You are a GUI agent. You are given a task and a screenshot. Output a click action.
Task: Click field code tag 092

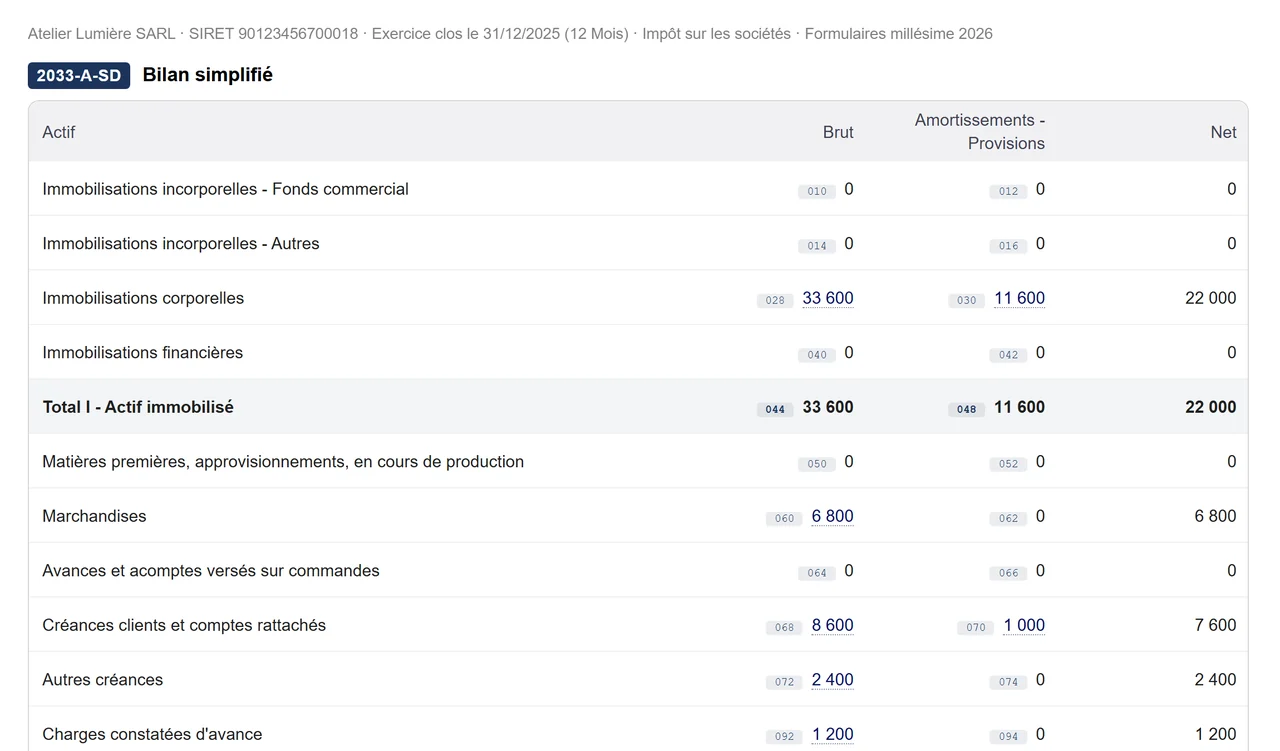784,736
